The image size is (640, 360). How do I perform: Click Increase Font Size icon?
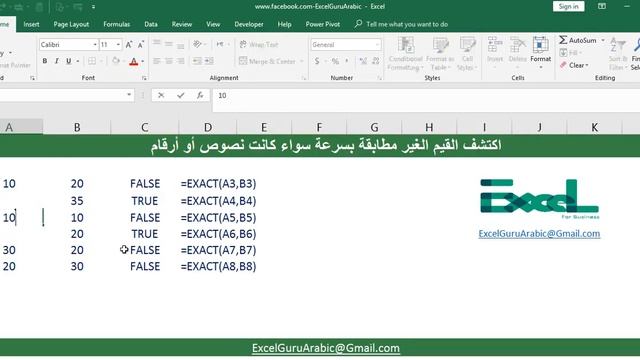129,44
